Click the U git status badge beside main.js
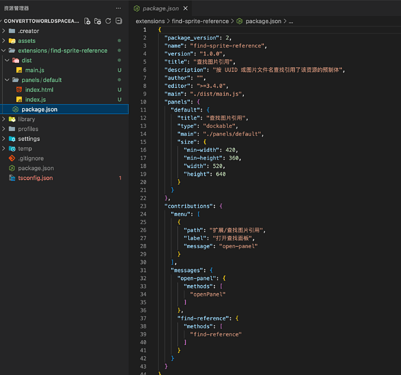This screenshot has height=375, width=401. [x=119, y=70]
